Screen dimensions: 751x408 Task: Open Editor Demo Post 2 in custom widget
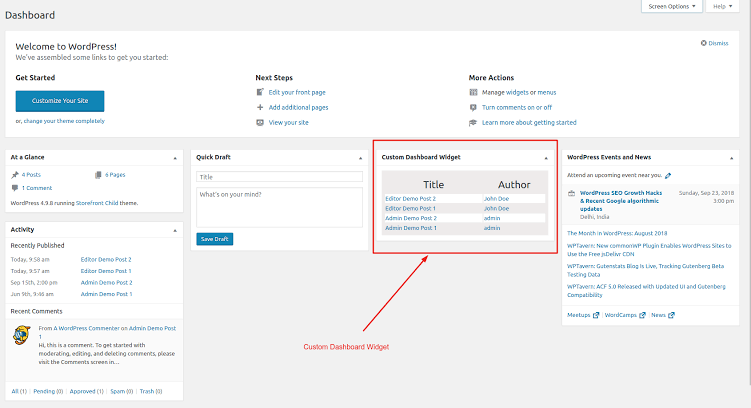(410, 199)
